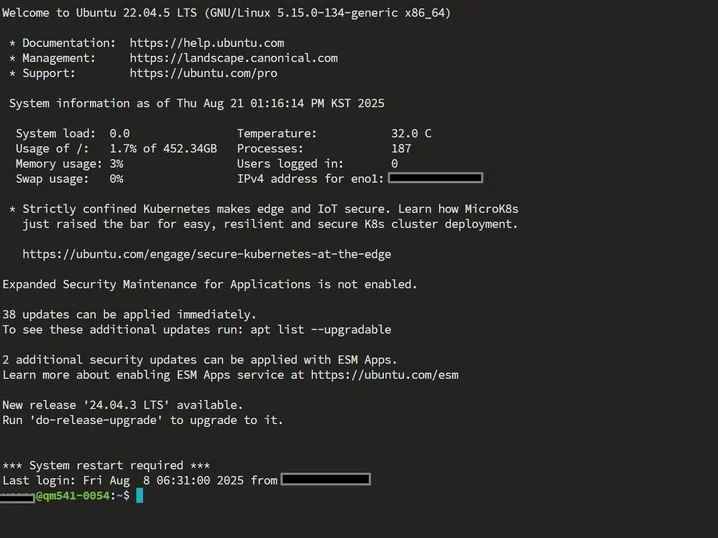Click the redacted last login source box
Image resolution: width=718 pixels, height=538 pixels.
[326, 479]
